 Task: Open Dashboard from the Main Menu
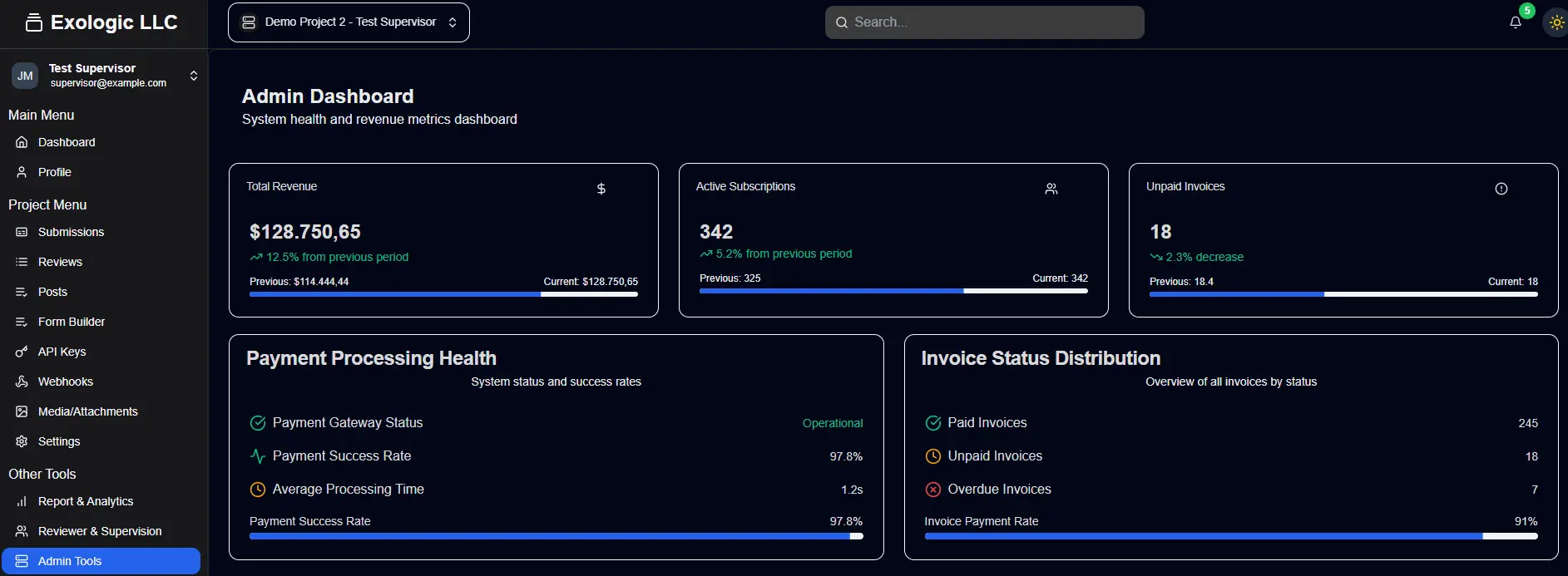point(67,142)
